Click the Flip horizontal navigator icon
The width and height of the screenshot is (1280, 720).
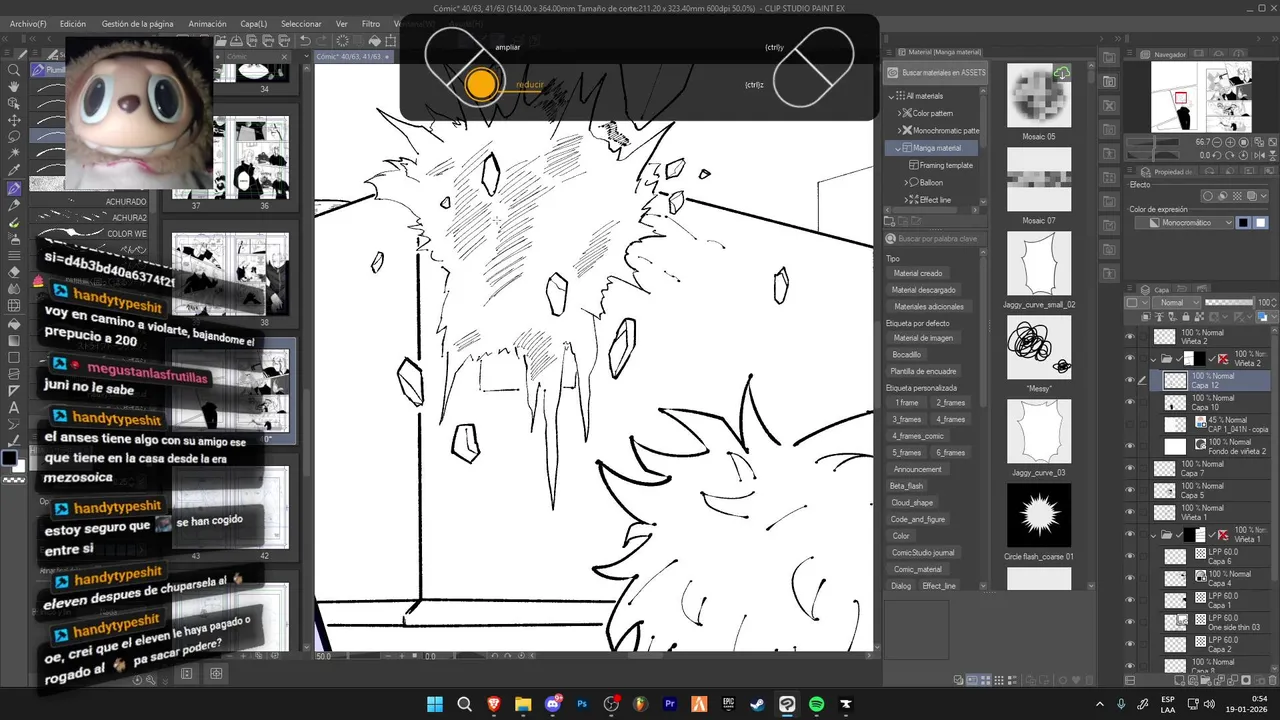click(1260, 155)
